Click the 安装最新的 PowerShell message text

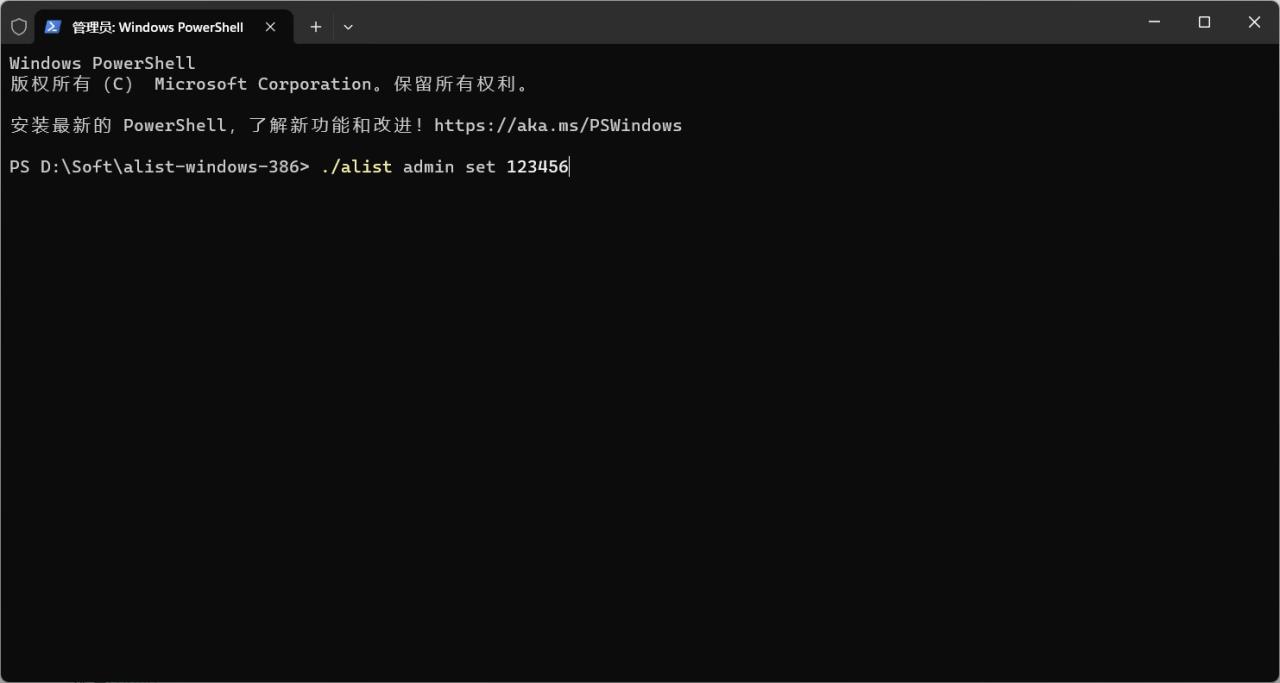(118, 126)
